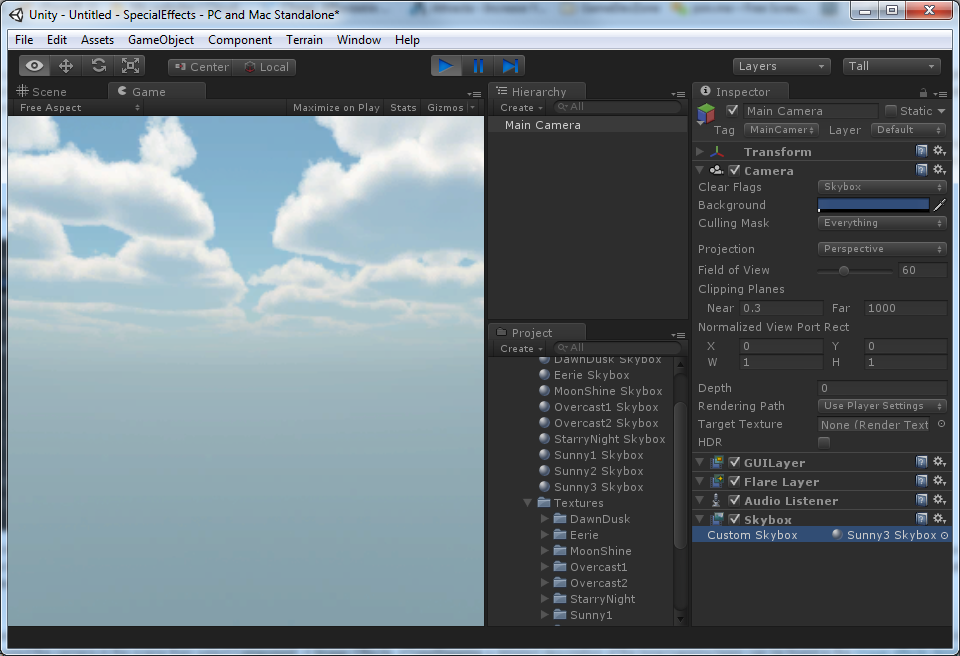960x656 pixels.
Task: Select the Hand (view) tool
Action: pos(34,66)
